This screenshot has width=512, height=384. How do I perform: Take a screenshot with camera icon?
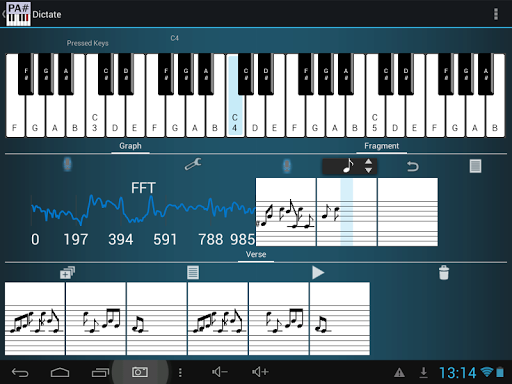click(140, 372)
